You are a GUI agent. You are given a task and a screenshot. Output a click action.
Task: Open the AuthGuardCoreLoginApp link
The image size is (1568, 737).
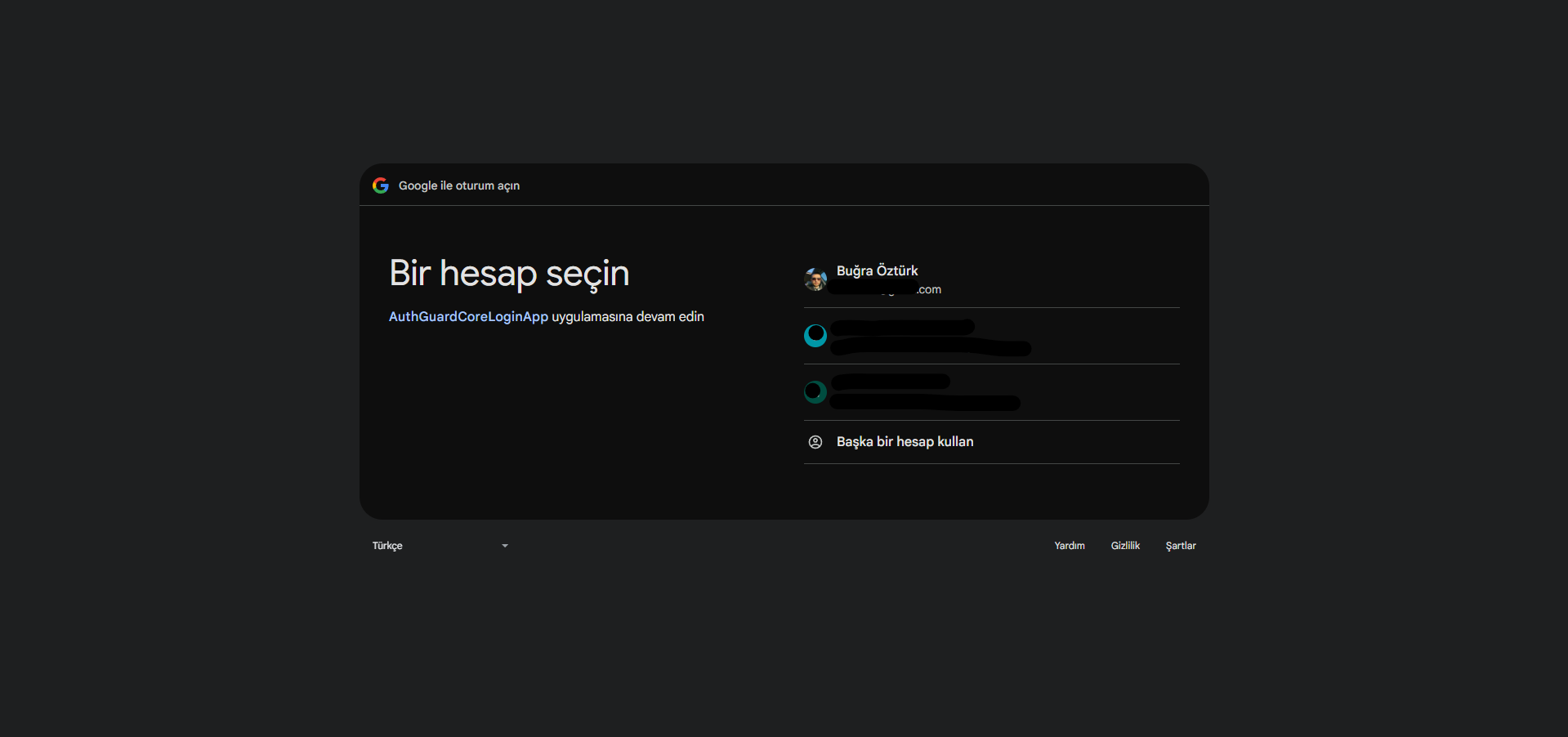tap(468, 317)
